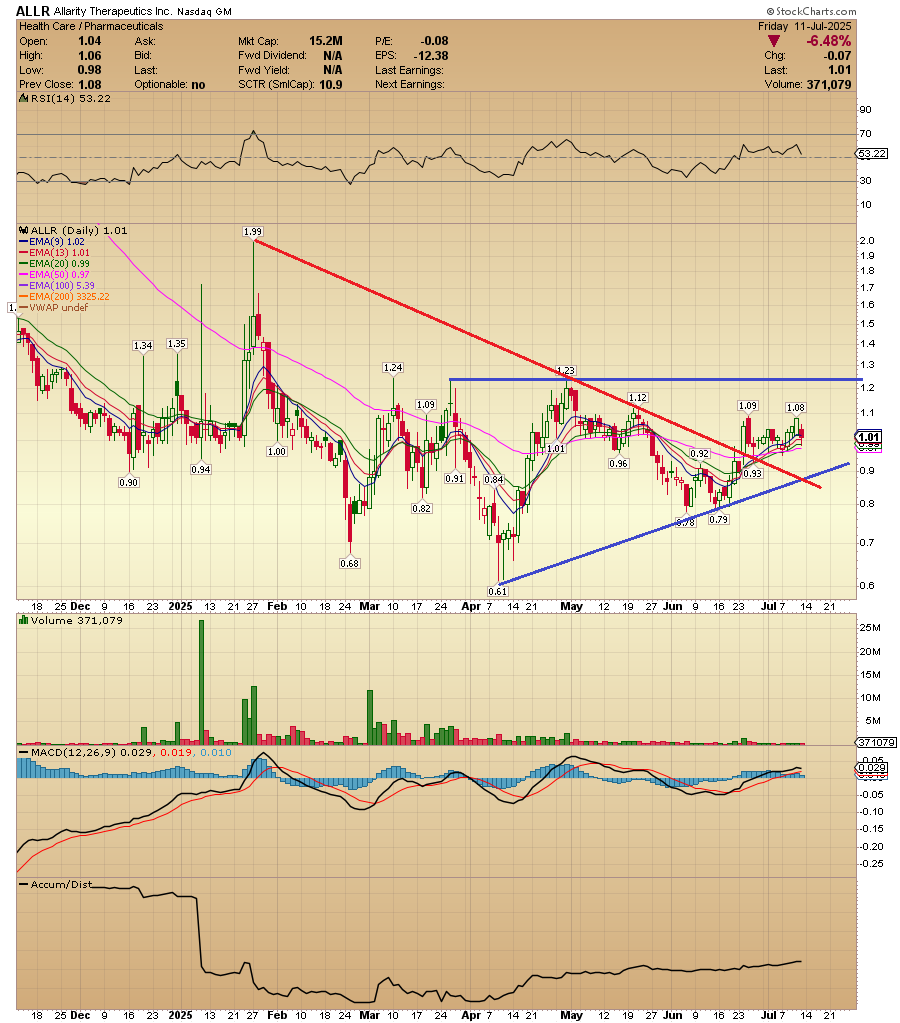Click the 0.84 low label in April
900x1023 pixels.
[494, 480]
